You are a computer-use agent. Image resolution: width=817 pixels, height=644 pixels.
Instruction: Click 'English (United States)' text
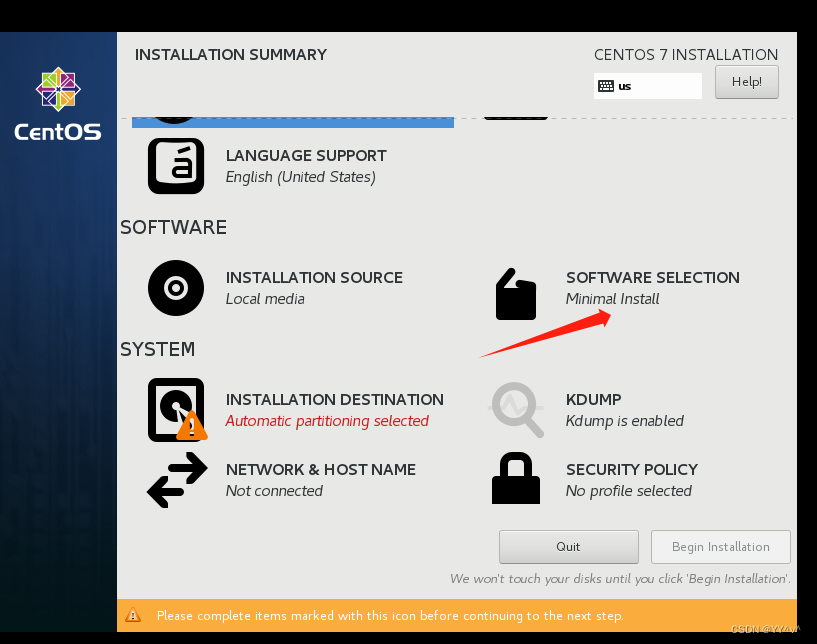[x=301, y=177]
